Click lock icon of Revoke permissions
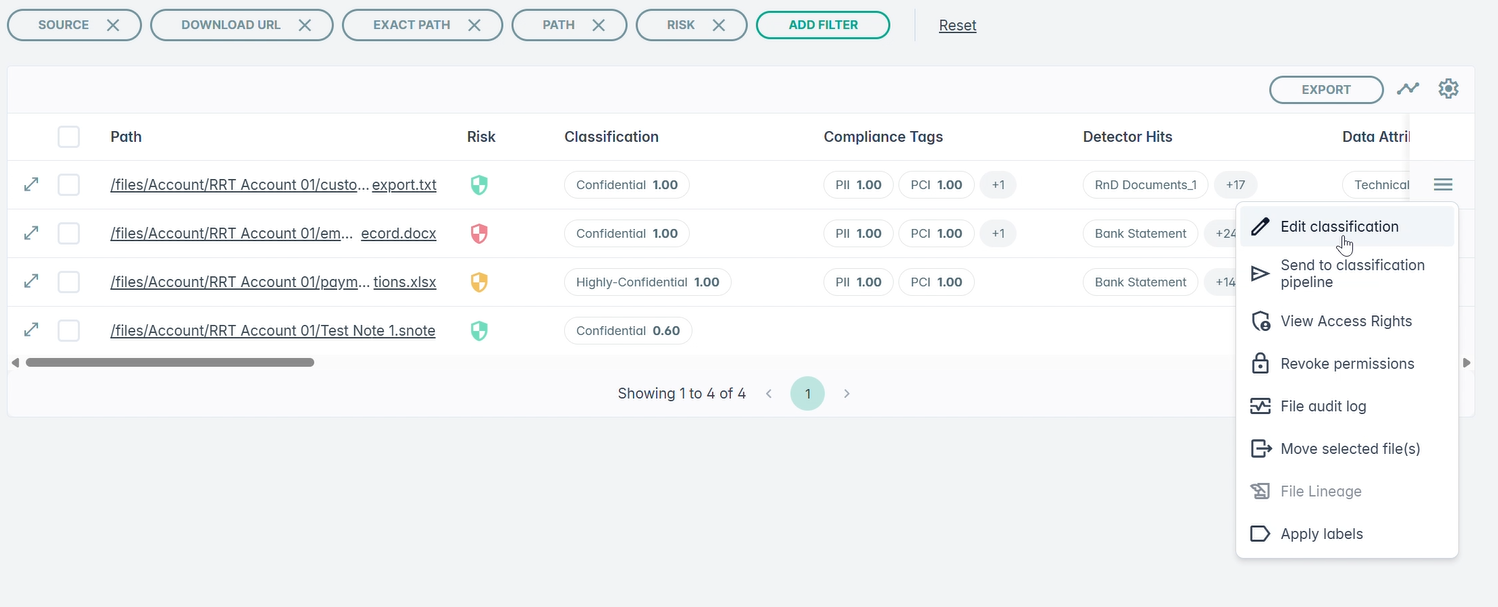Image resolution: width=1498 pixels, height=607 pixels. pyautogui.click(x=1261, y=364)
